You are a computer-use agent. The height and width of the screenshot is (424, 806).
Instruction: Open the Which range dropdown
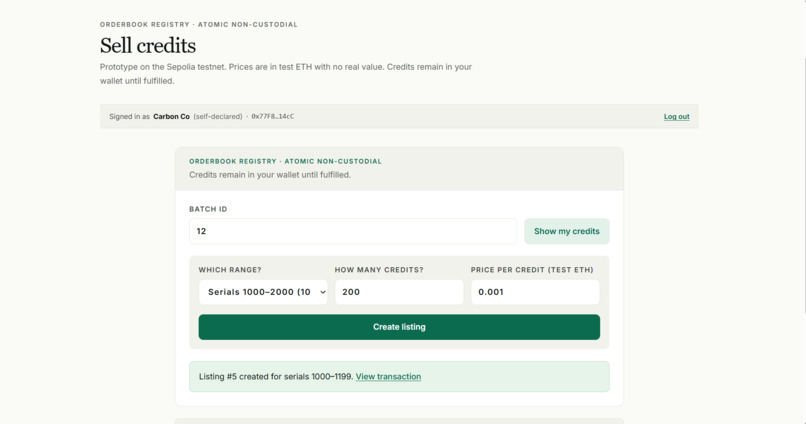[263, 292]
